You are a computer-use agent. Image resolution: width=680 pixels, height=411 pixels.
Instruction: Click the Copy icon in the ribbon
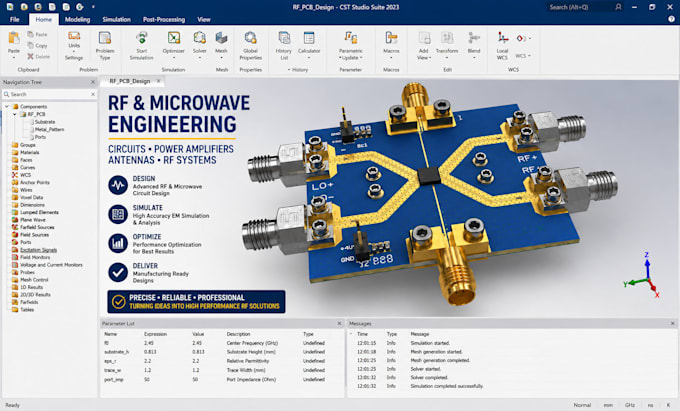(30, 45)
